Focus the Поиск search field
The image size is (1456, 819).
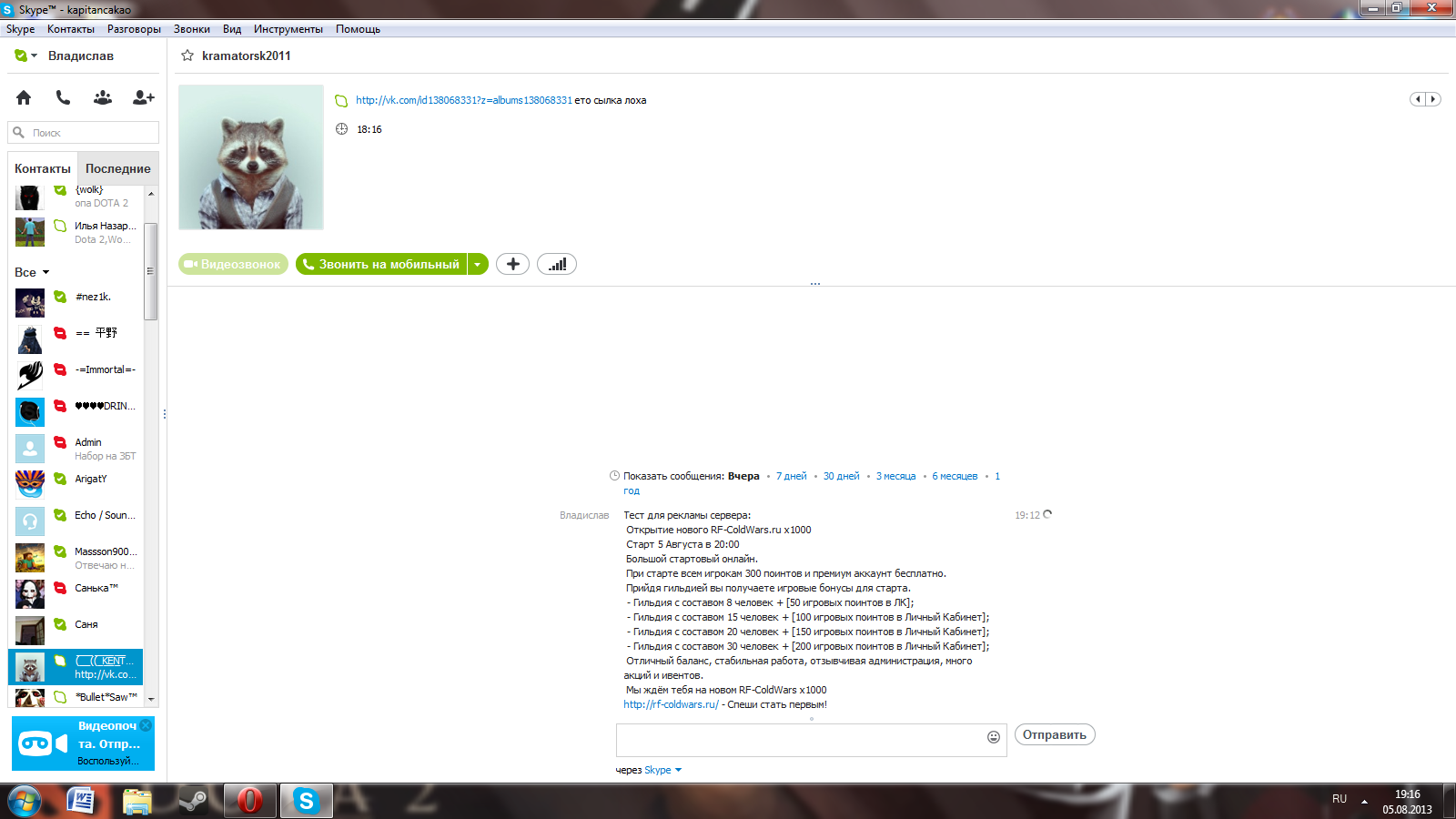tap(84, 133)
